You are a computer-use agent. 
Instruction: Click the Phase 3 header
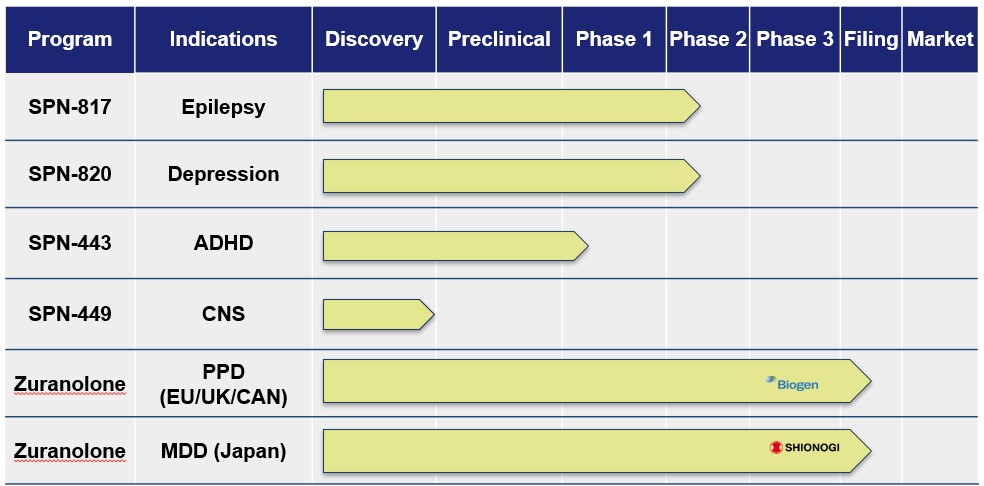coord(795,40)
